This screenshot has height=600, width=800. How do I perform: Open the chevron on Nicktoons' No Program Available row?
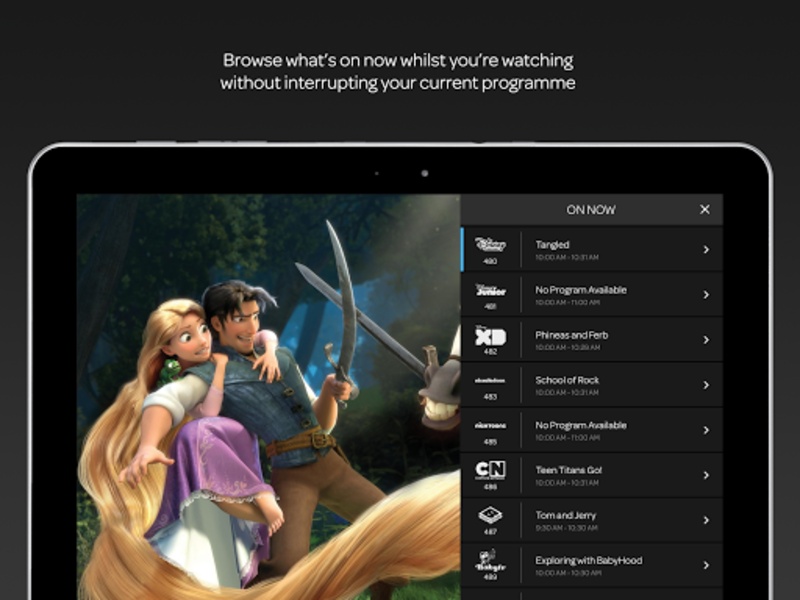pos(706,430)
